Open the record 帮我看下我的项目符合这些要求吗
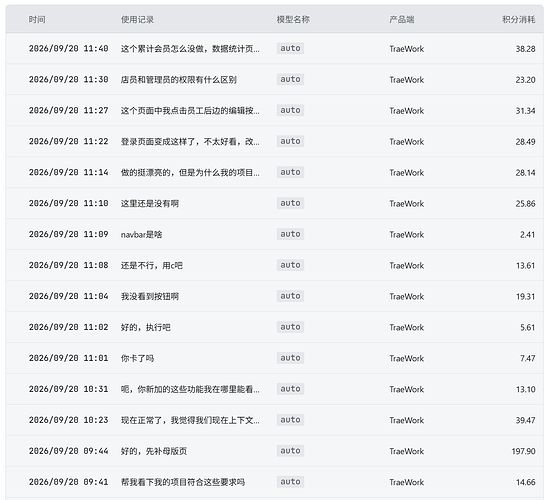549x500 pixels. coord(183,482)
